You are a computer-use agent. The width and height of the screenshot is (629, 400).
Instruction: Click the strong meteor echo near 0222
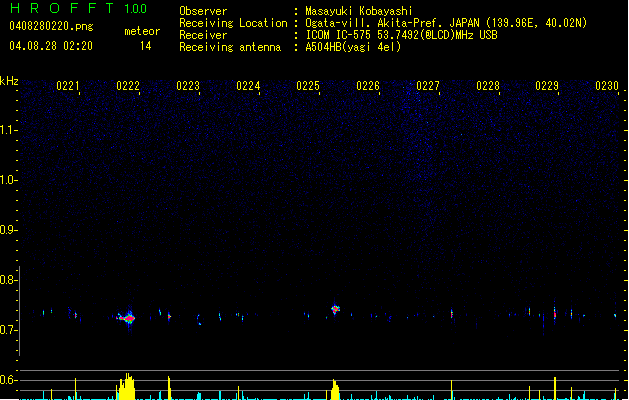click(128, 319)
